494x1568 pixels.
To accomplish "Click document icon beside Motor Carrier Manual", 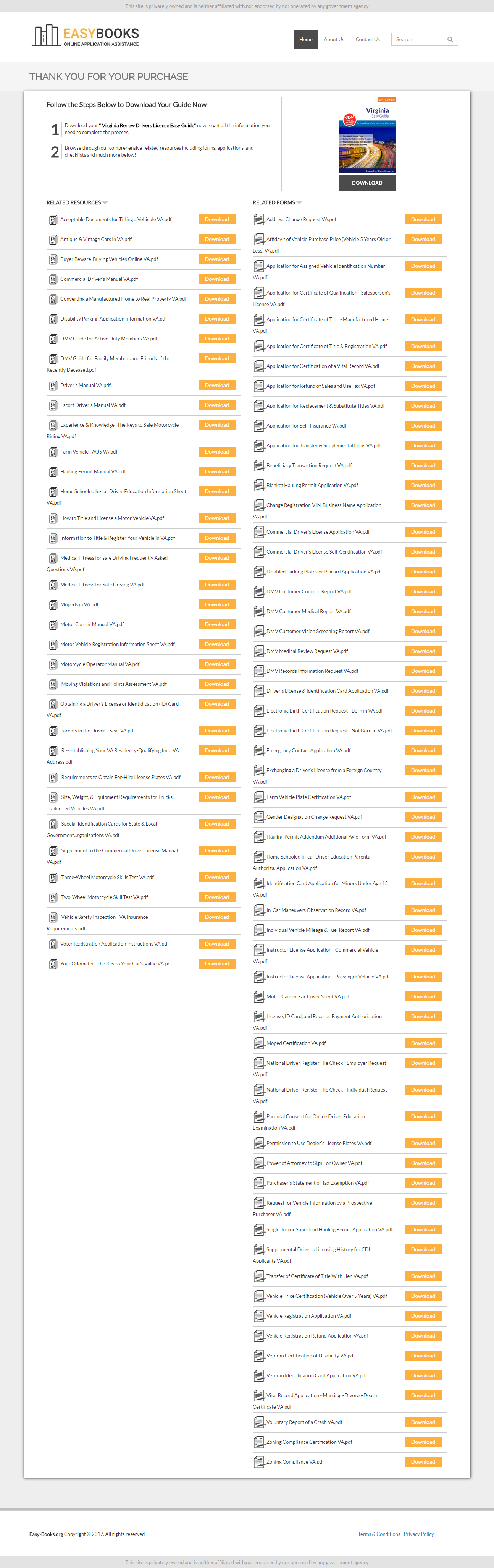I will (x=53, y=625).
